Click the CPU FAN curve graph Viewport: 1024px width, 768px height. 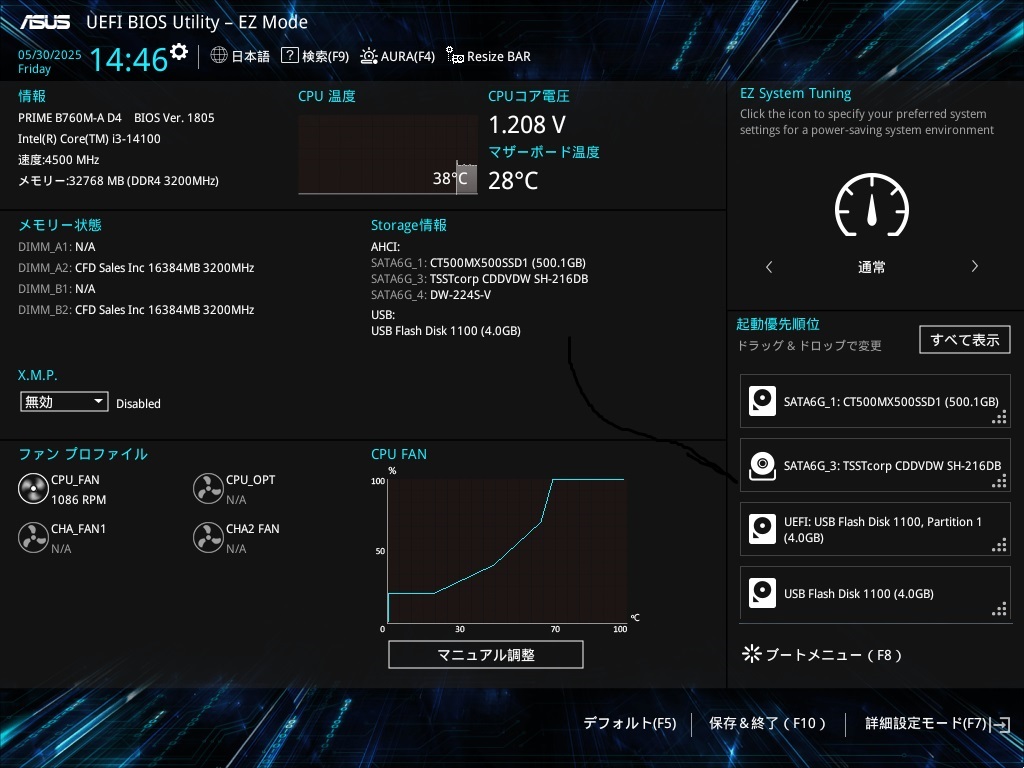[507, 551]
